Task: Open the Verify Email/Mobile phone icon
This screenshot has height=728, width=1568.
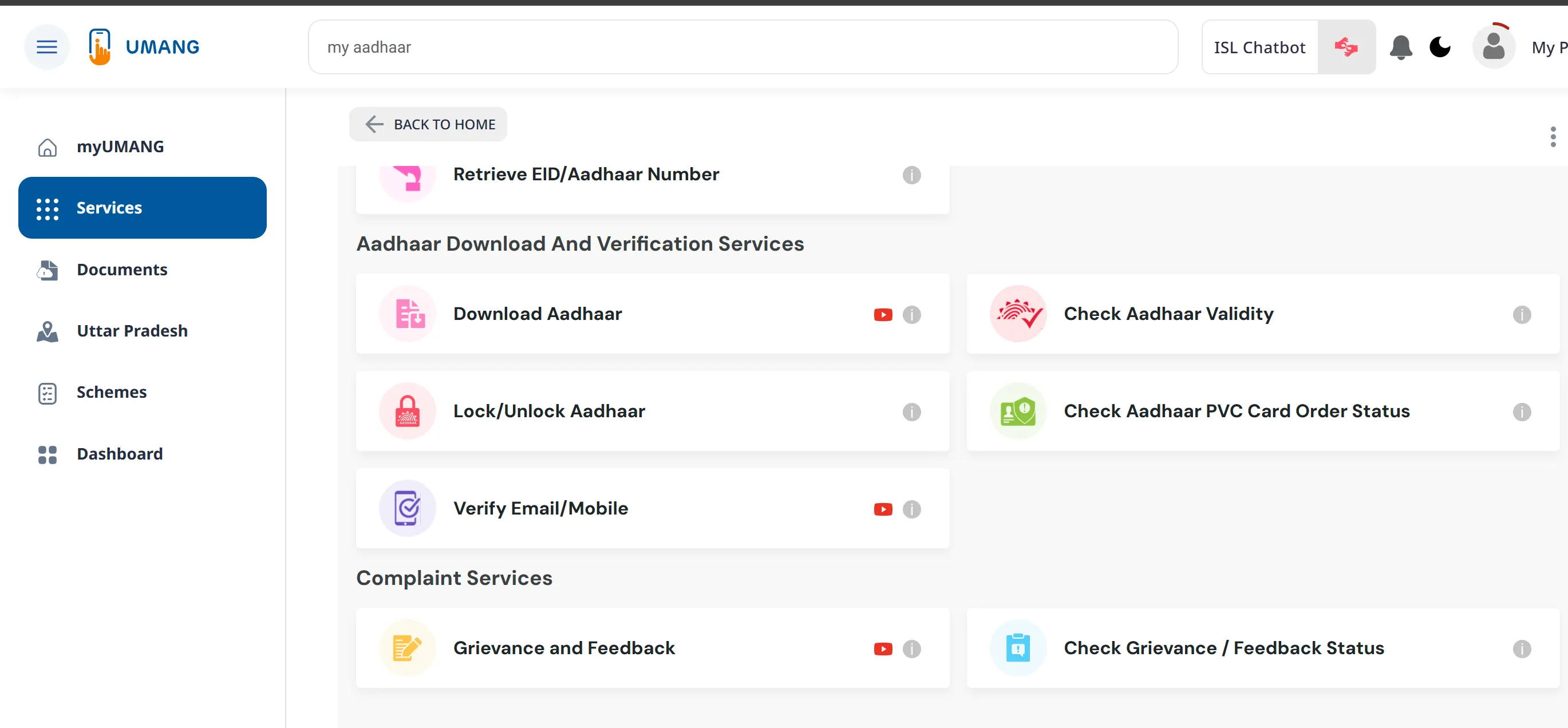Action: [407, 509]
